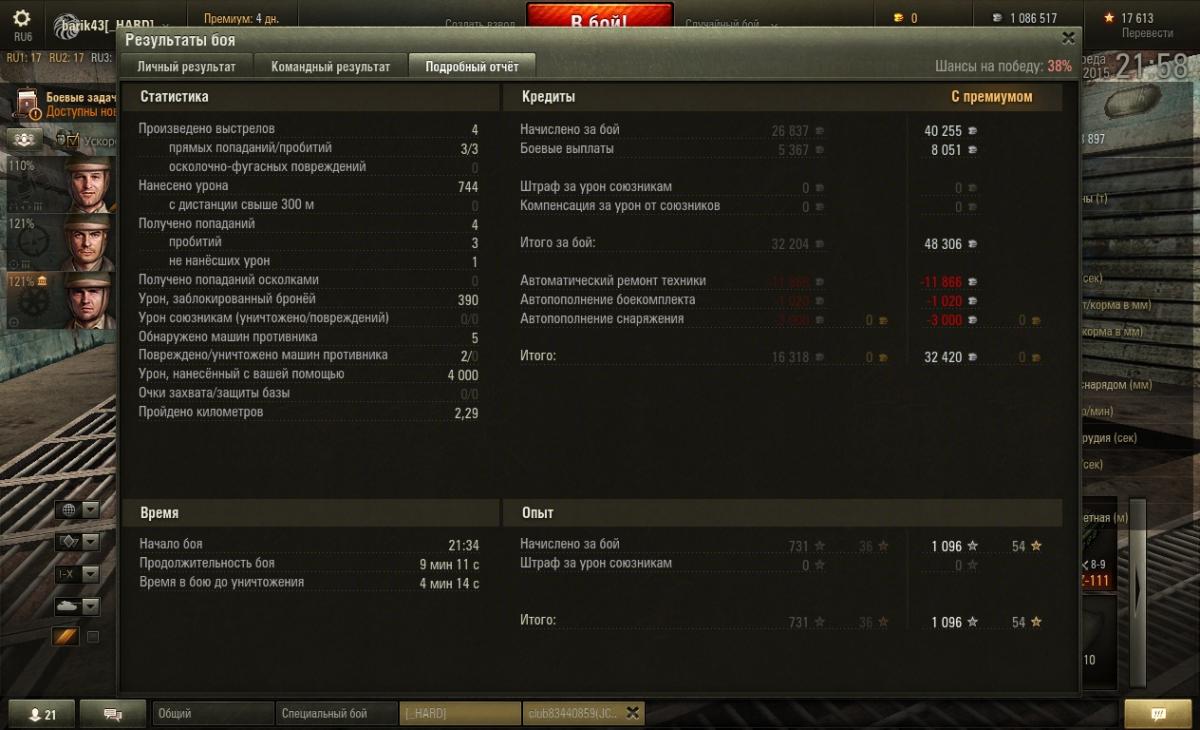Click the Перевести experience link

1147,33
